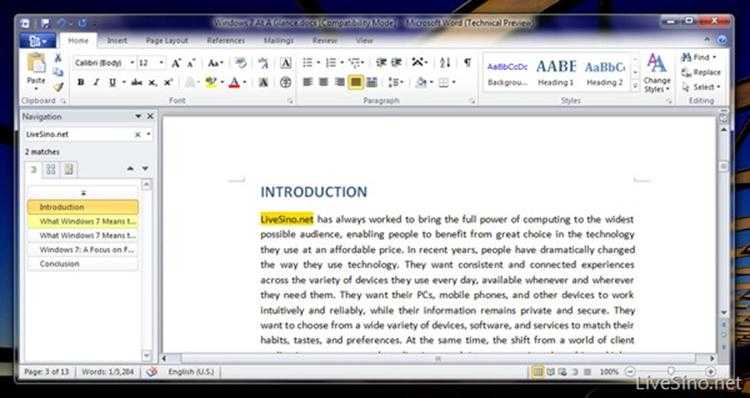Click the Office file menu button
This screenshot has height=398, width=750.
37,41
